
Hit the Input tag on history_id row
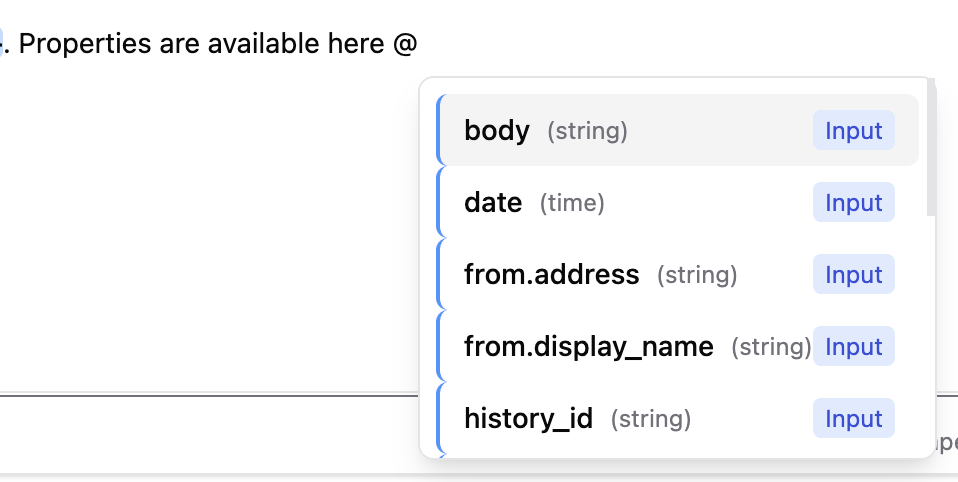(x=853, y=419)
